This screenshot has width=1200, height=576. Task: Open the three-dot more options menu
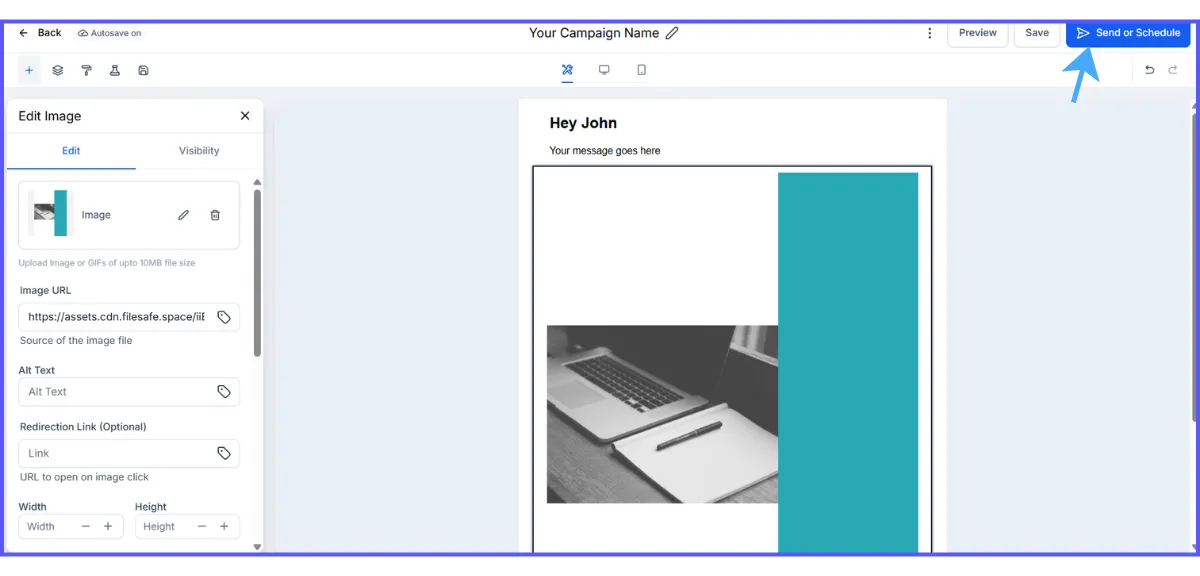click(930, 33)
